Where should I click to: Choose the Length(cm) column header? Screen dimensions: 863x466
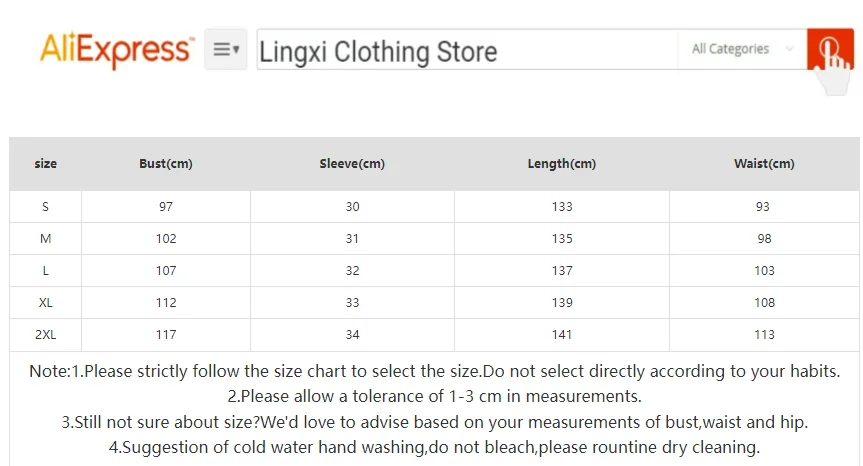tap(562, 164)
